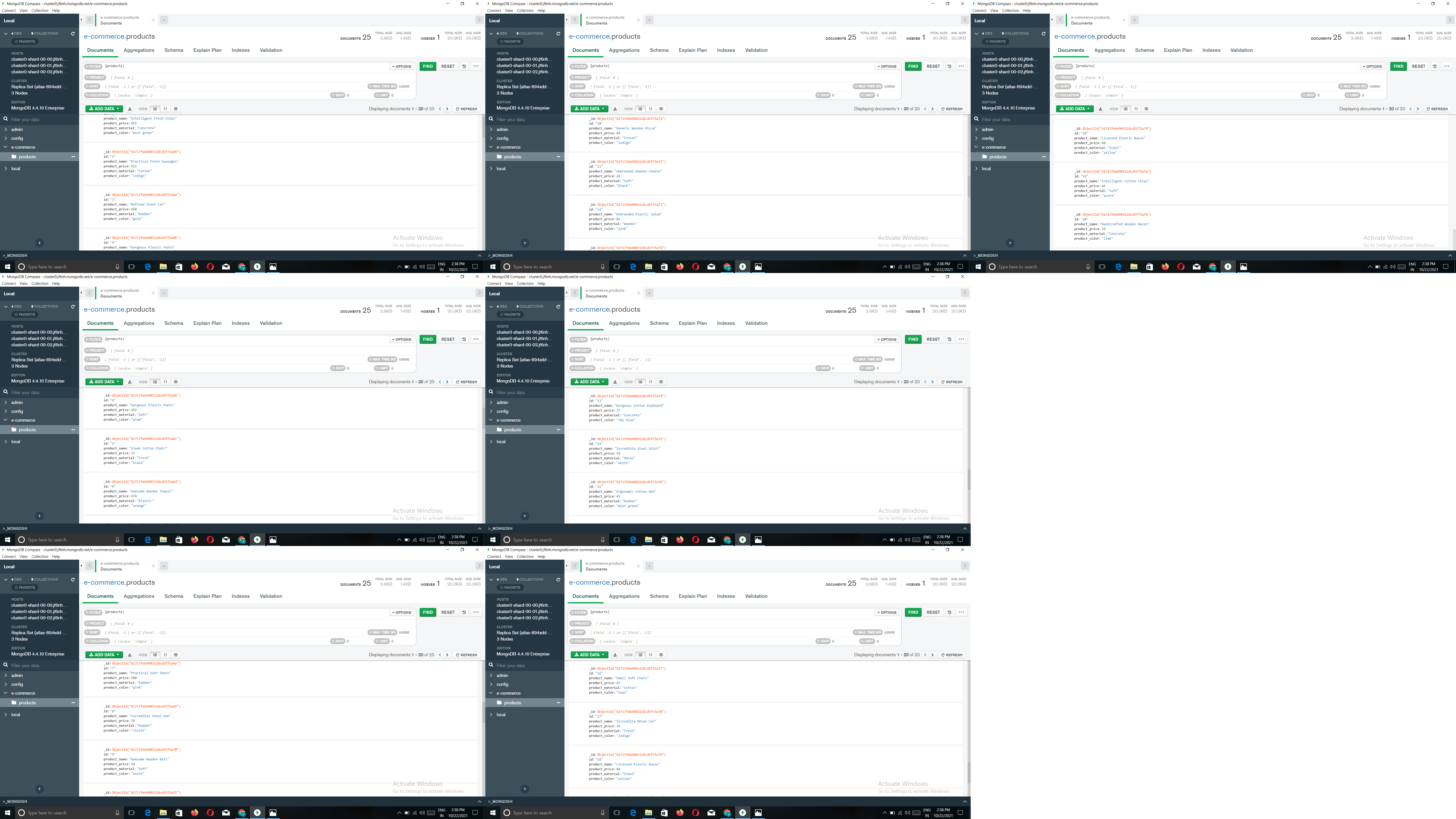Open query history in window listing Handcrafted Wooden Bacon
The width and height of the screenshot is (1456, 819).
[1435, 66]
